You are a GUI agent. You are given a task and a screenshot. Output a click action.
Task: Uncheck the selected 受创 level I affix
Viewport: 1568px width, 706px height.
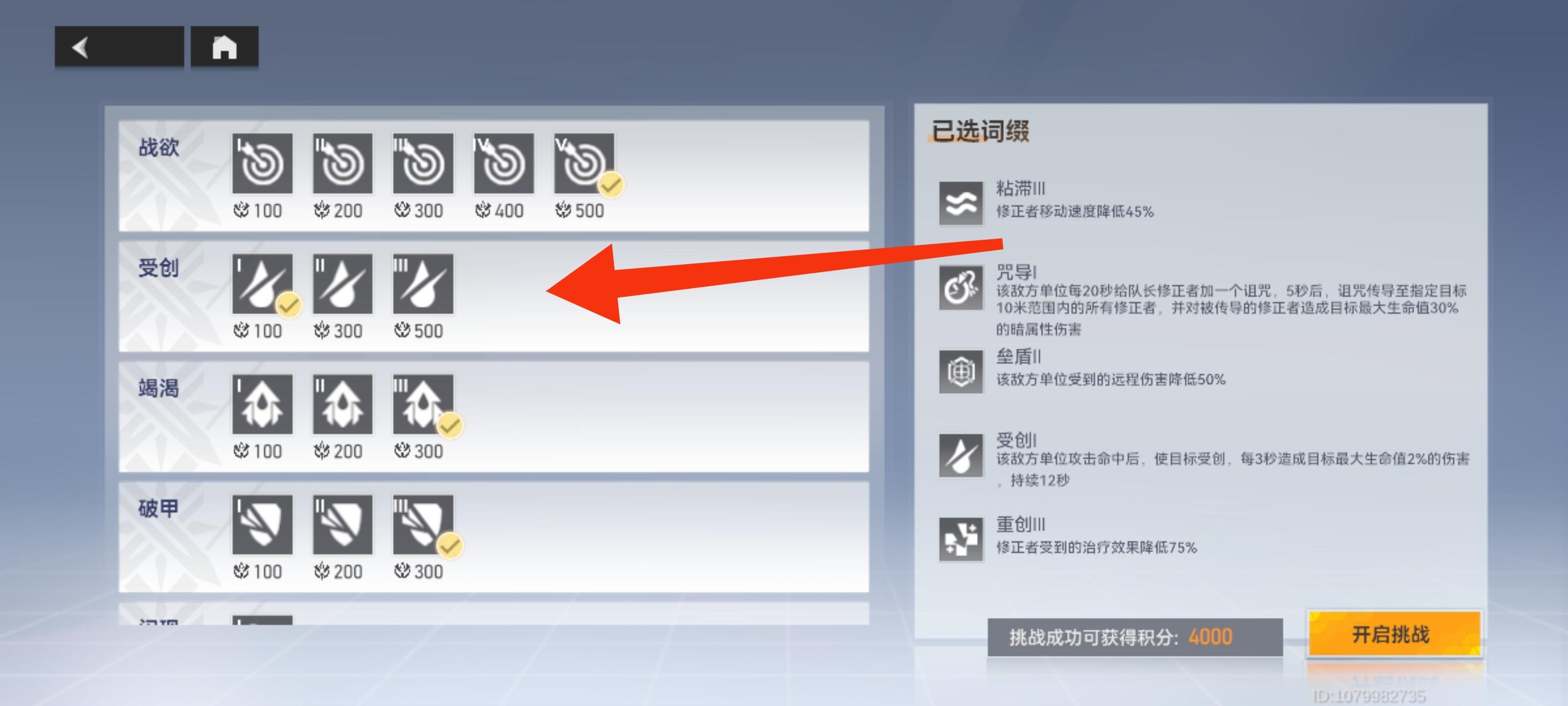pos(262,284)
